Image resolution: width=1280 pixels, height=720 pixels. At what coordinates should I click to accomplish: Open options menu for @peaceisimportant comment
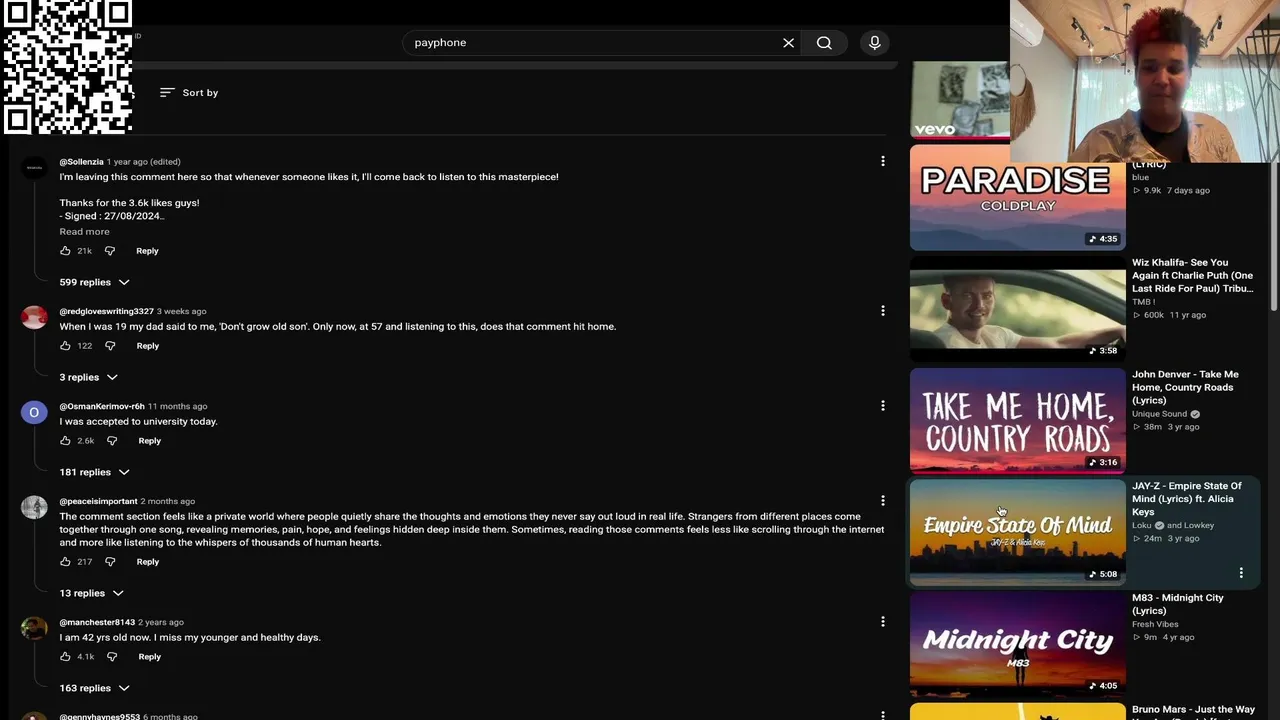[882, 501]
